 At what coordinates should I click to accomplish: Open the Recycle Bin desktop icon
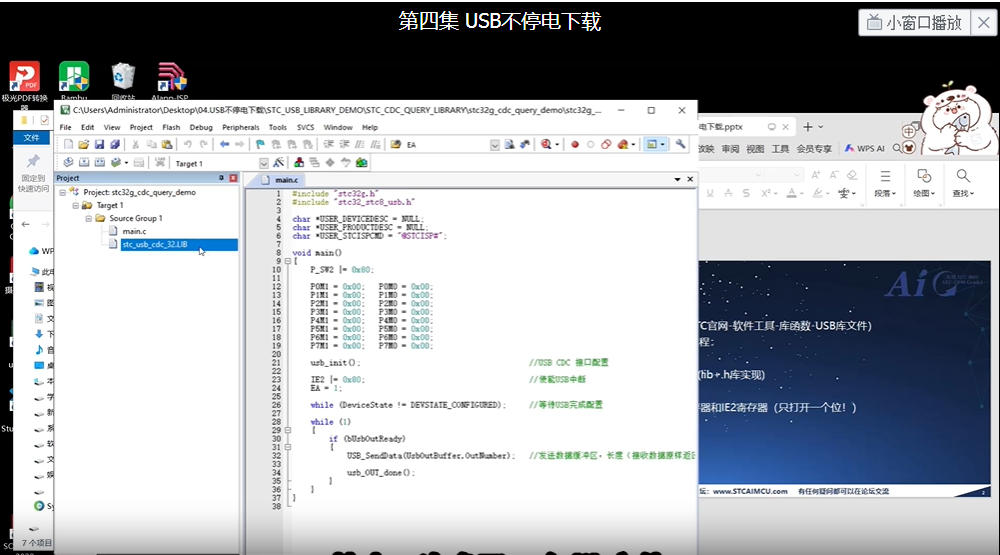pyautogui.click(x=123, y=81)
